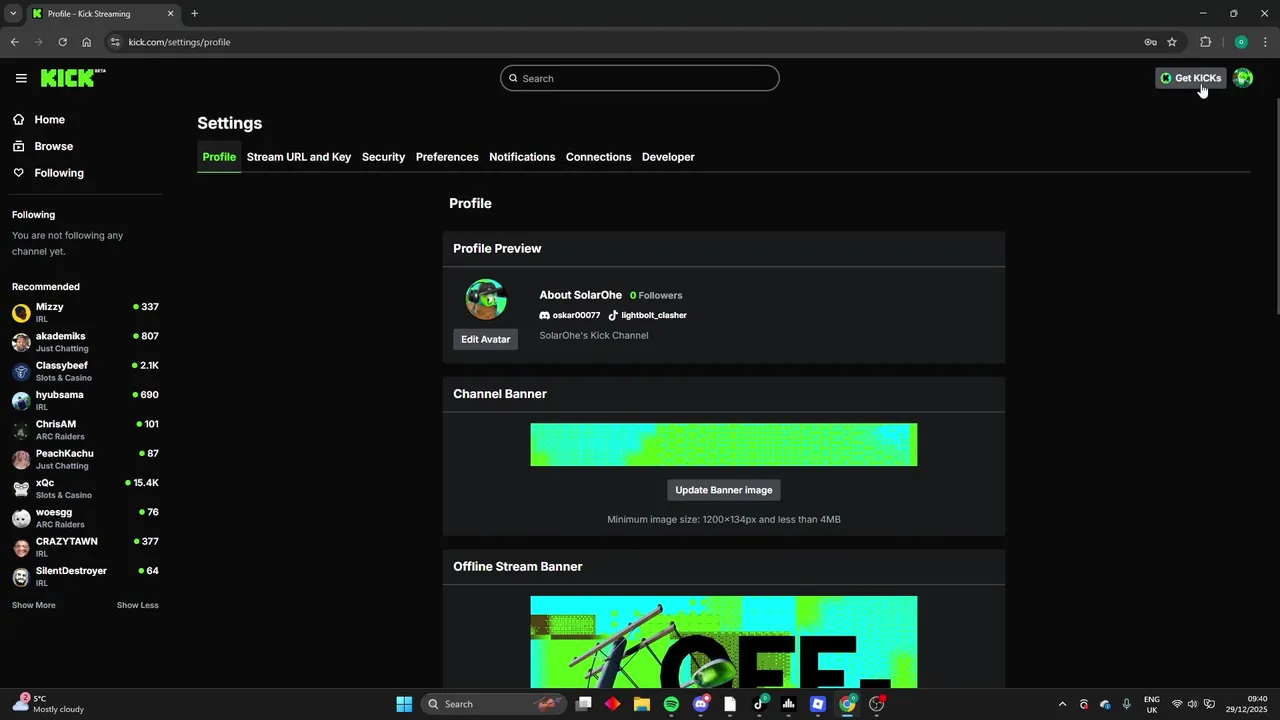Click the TikTok icon next to lightbolt_clasher
This screenshot has width=1280, height=720.
[613, 315]
